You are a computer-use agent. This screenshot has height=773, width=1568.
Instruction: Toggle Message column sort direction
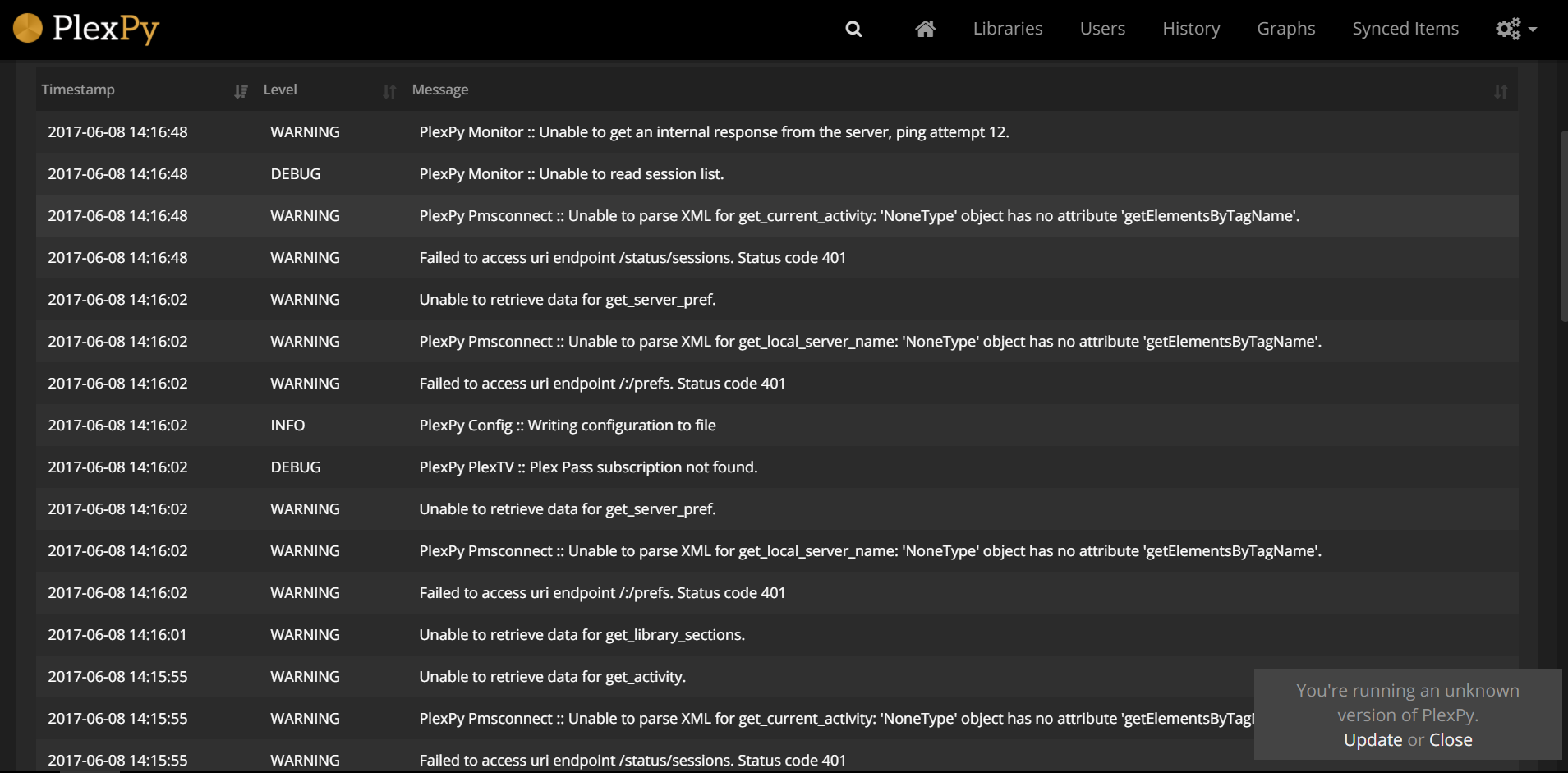(1501, 90)
